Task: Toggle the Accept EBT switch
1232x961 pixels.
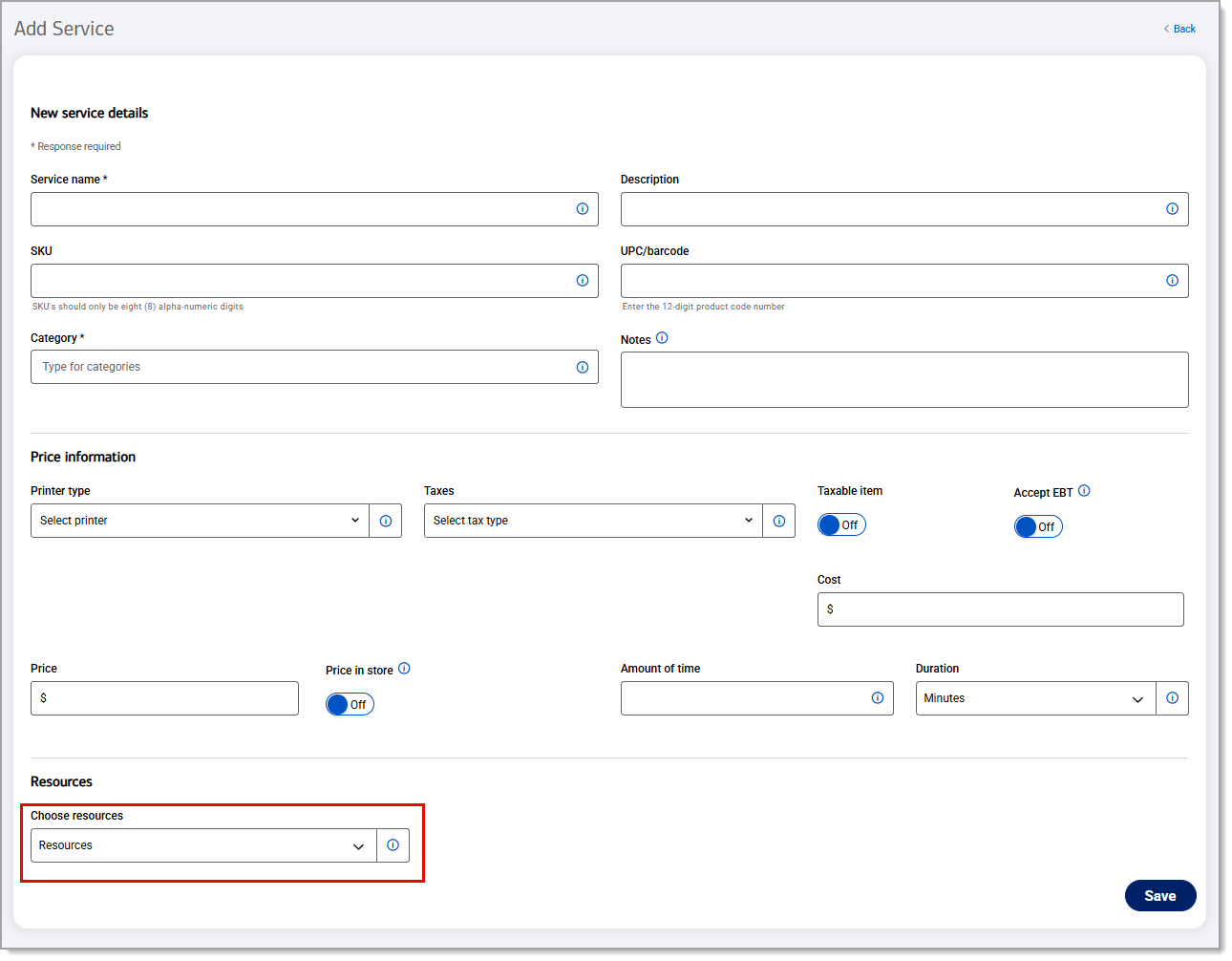Action: pos(1038,527)
